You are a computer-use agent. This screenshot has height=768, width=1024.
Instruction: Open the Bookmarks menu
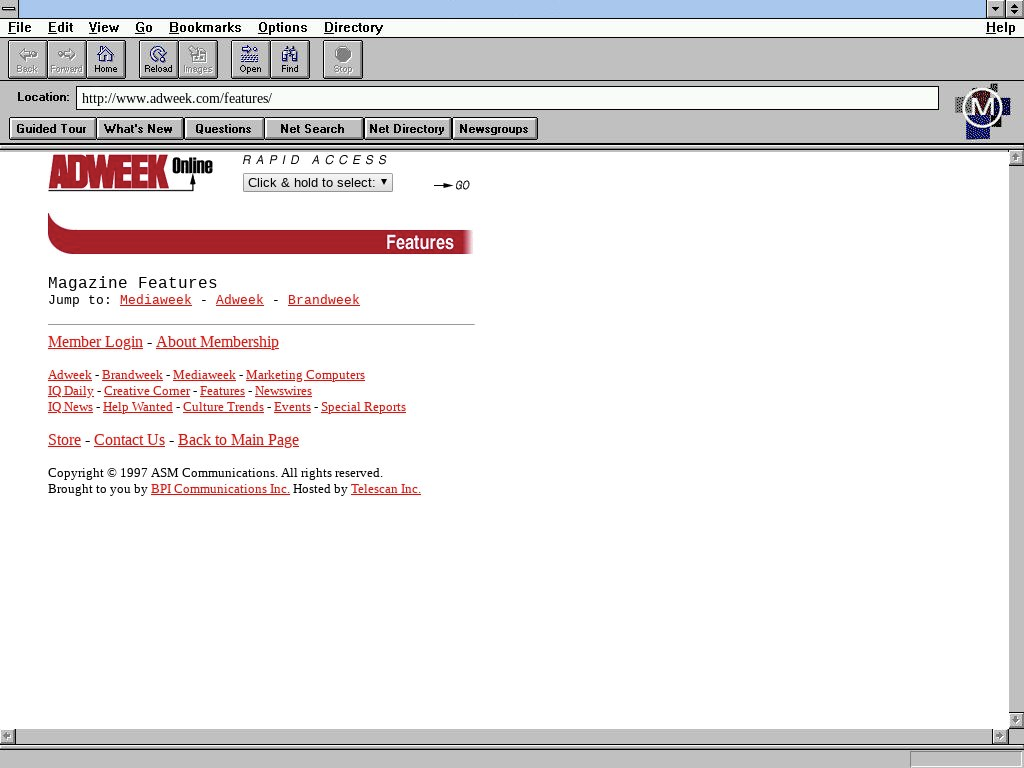click(205, 27)
